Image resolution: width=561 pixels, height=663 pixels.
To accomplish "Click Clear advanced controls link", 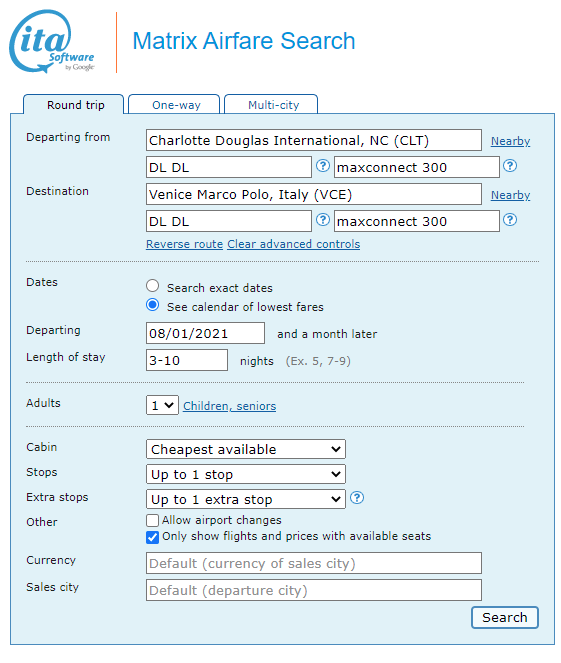I will [294, 244].
